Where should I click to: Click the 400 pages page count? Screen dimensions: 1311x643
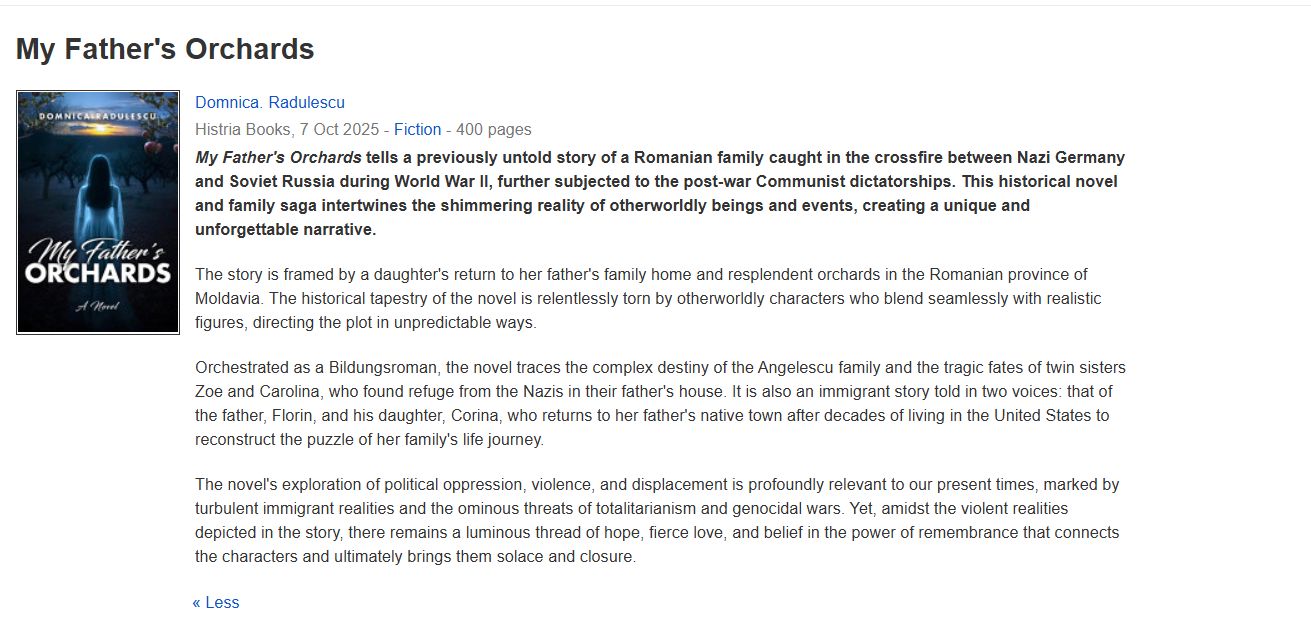[493, 129]
